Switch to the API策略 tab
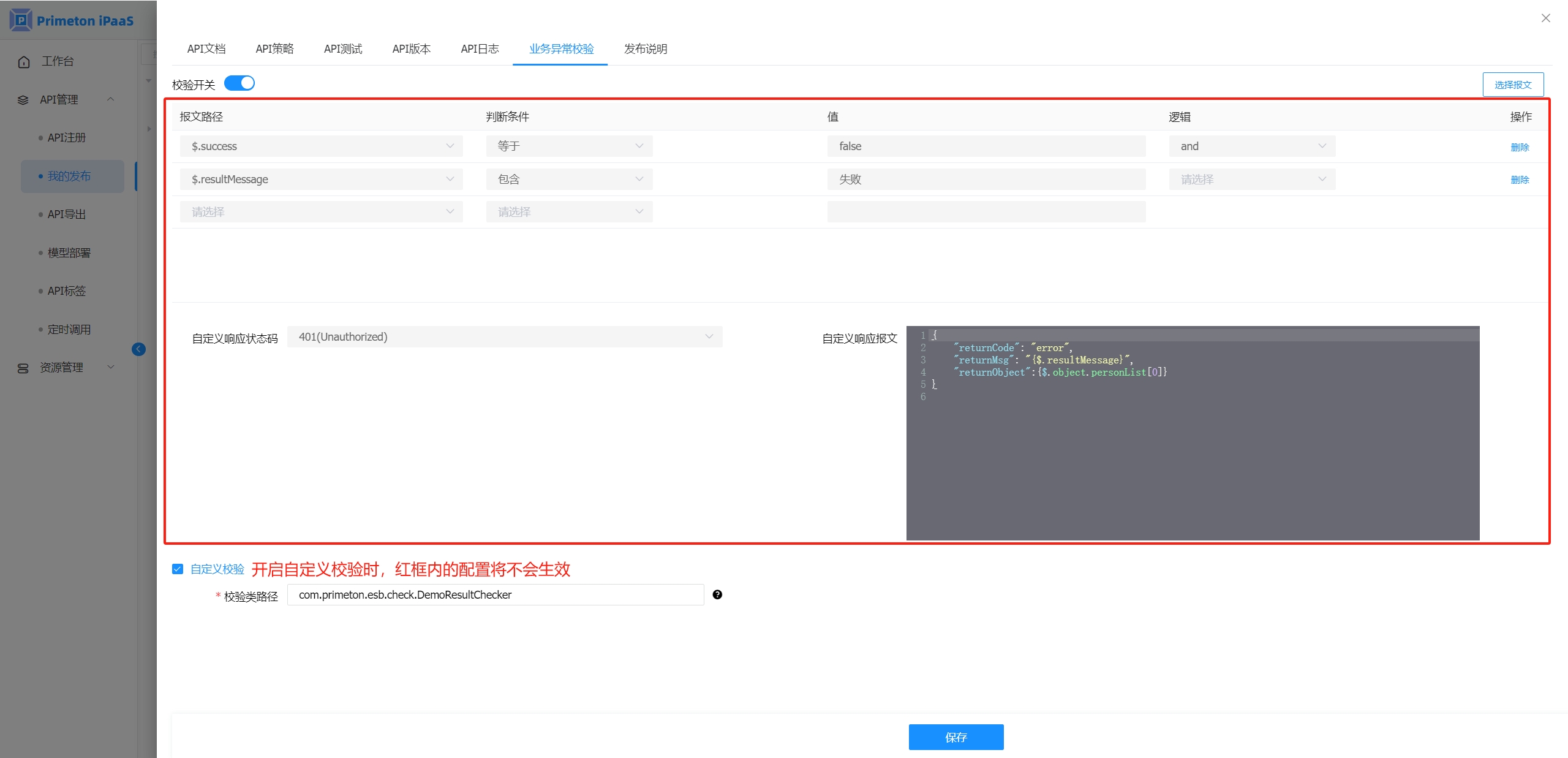Viewport: 1568px width, 758px height. (x=274, y=49)
